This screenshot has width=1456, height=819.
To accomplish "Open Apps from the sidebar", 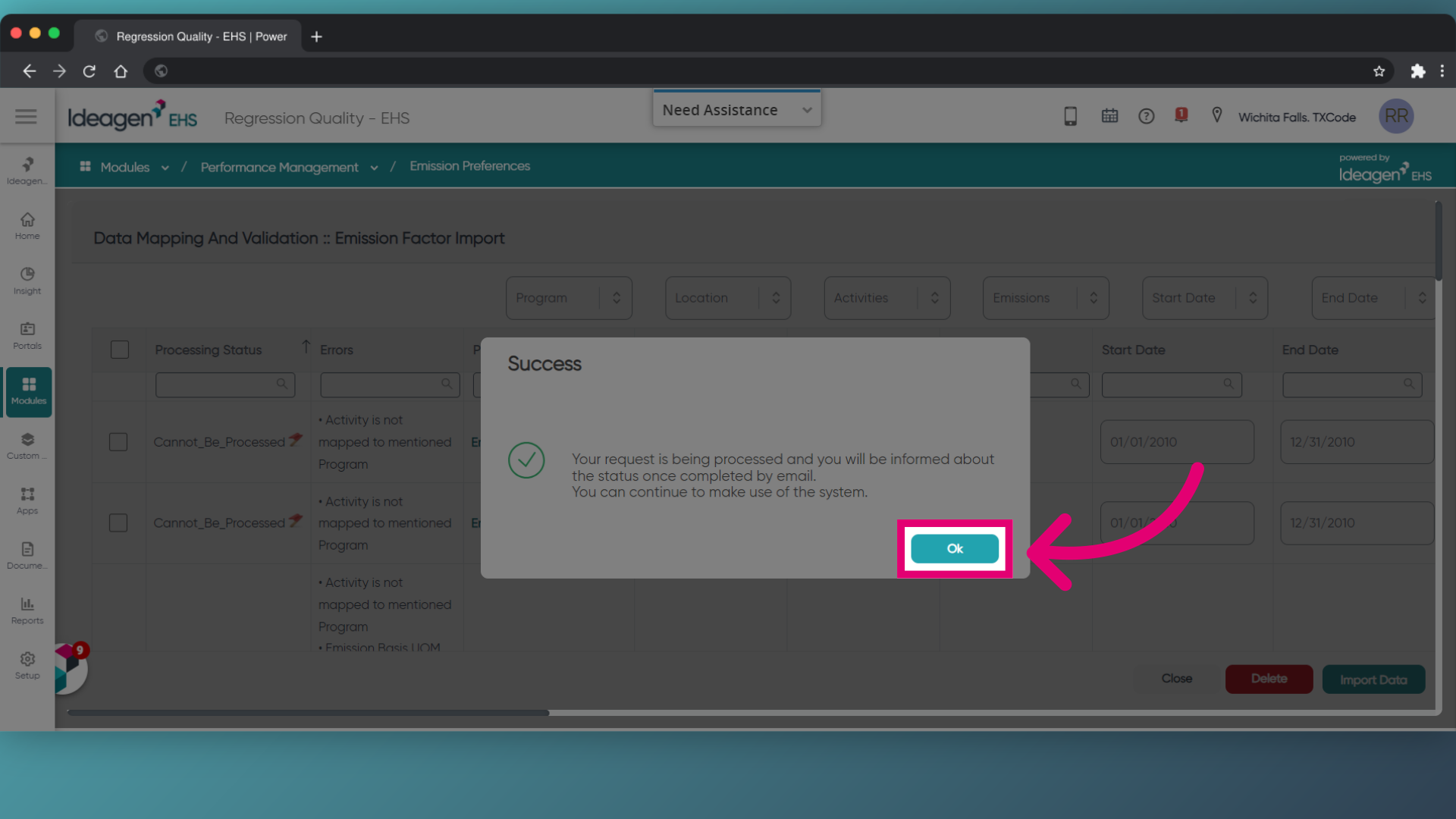I will tap(27, 500).
